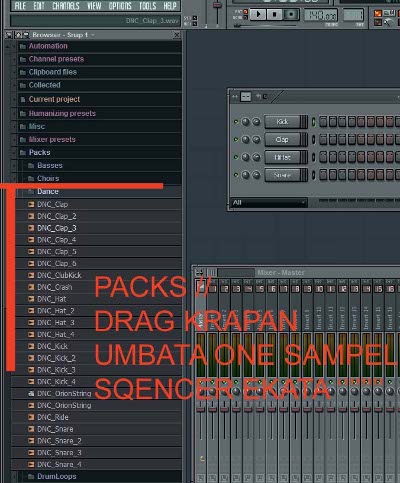Mute the Clap channel green LED

[x=236, y=139]
